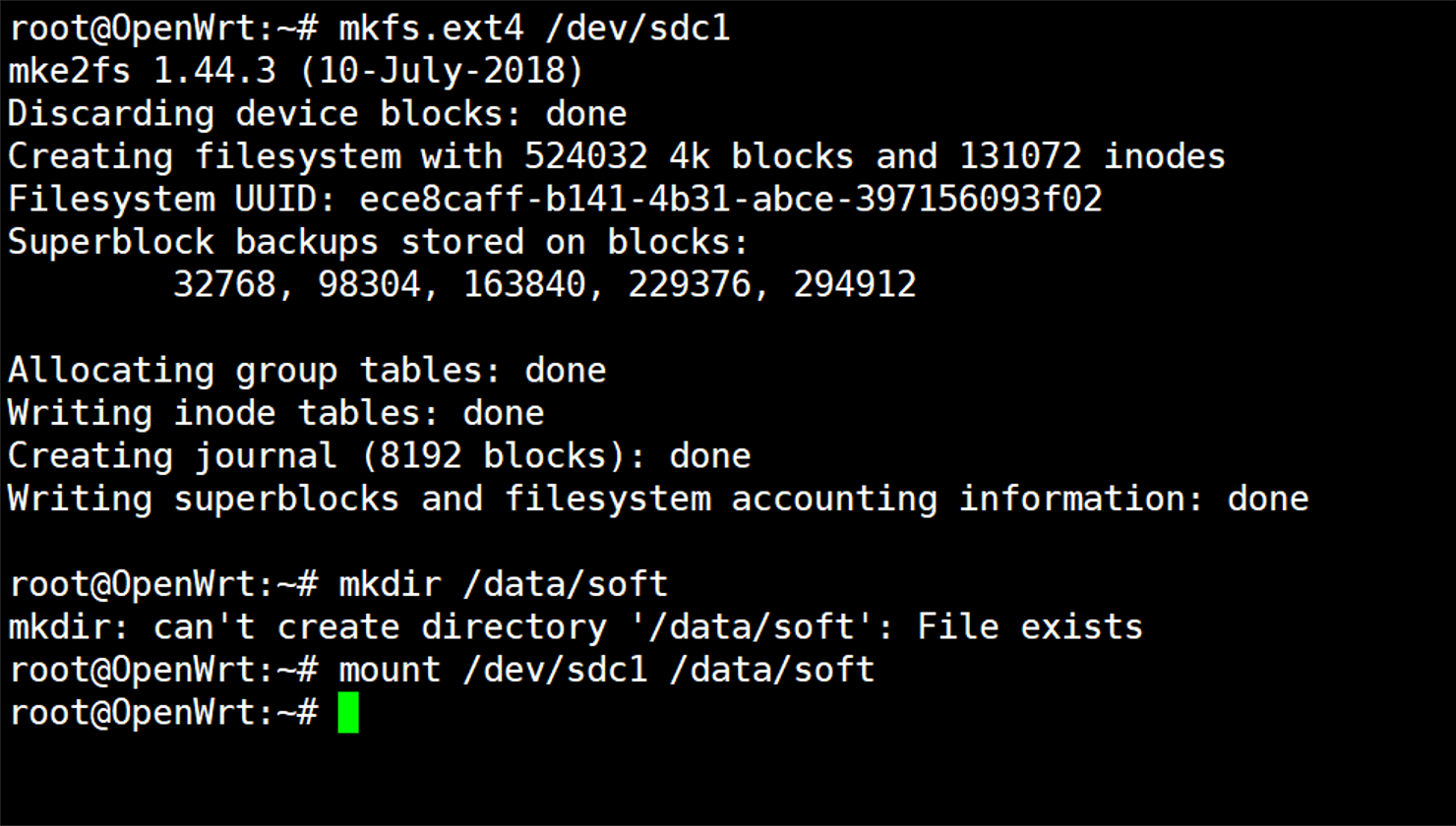Click the filesystem UUID value
Viewport: 1456px width, 826px height.
(x=731, y=200)
